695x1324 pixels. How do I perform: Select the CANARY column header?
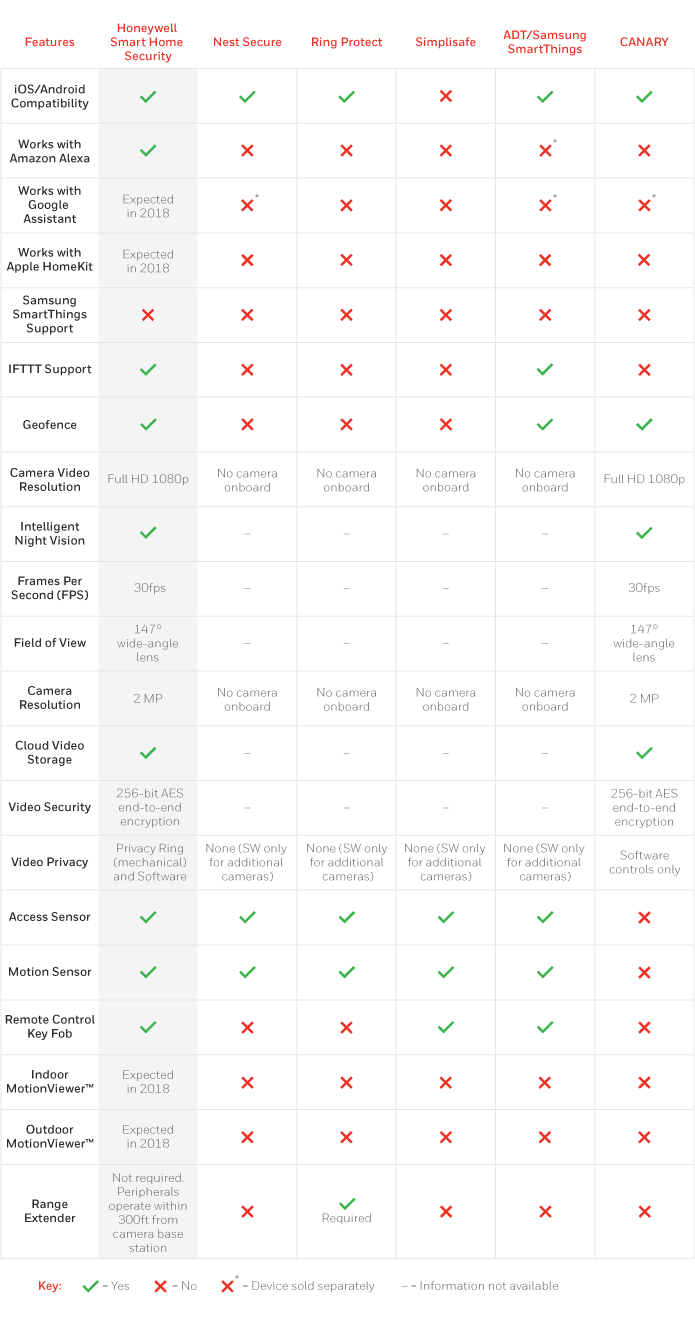click(644, 42)
